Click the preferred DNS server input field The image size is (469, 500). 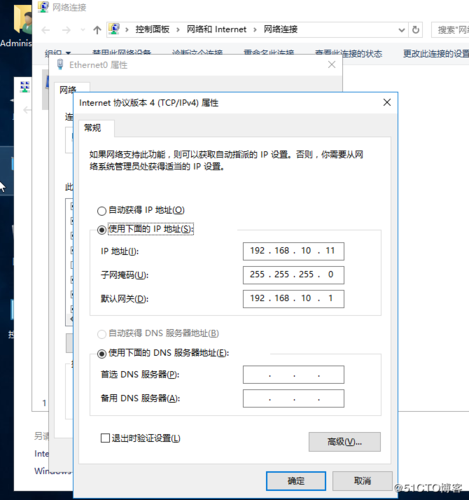click(293, 375)
